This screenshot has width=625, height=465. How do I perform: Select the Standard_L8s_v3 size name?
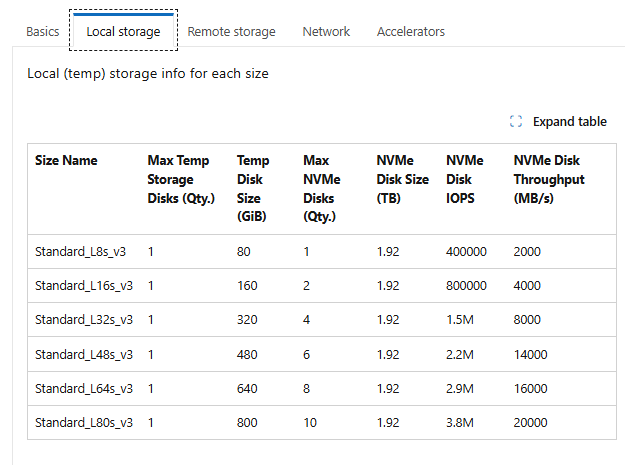[81, 252]
